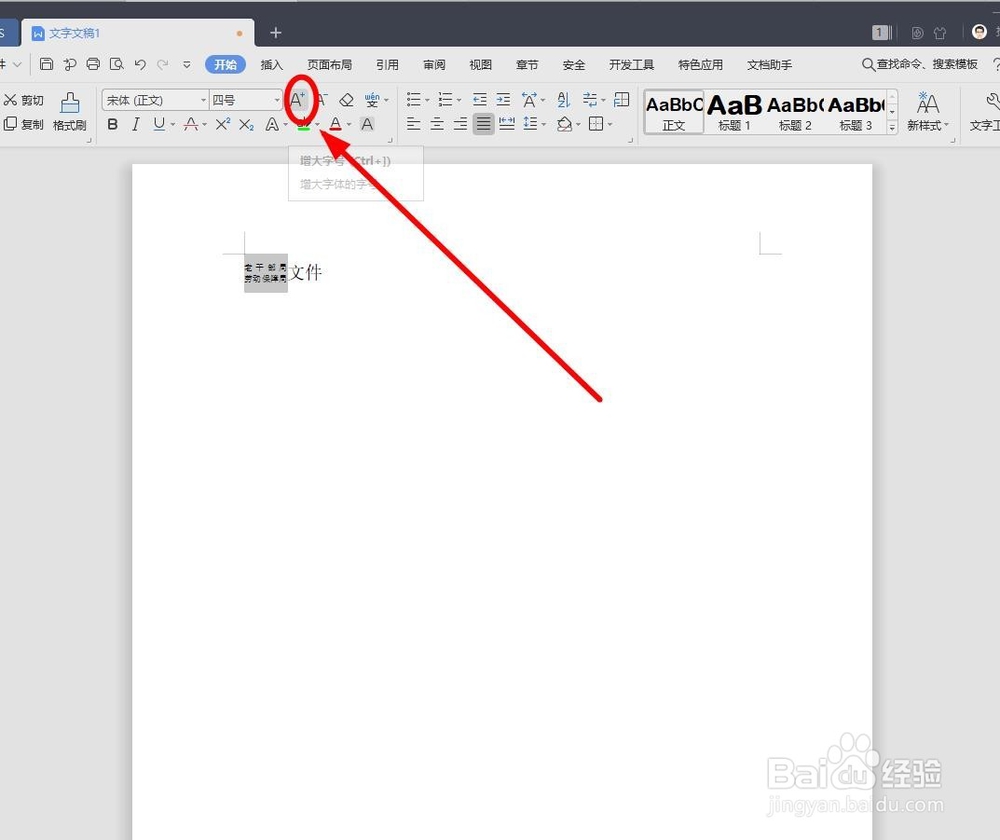Open the 视图 tab

click(x=481, y=64)
